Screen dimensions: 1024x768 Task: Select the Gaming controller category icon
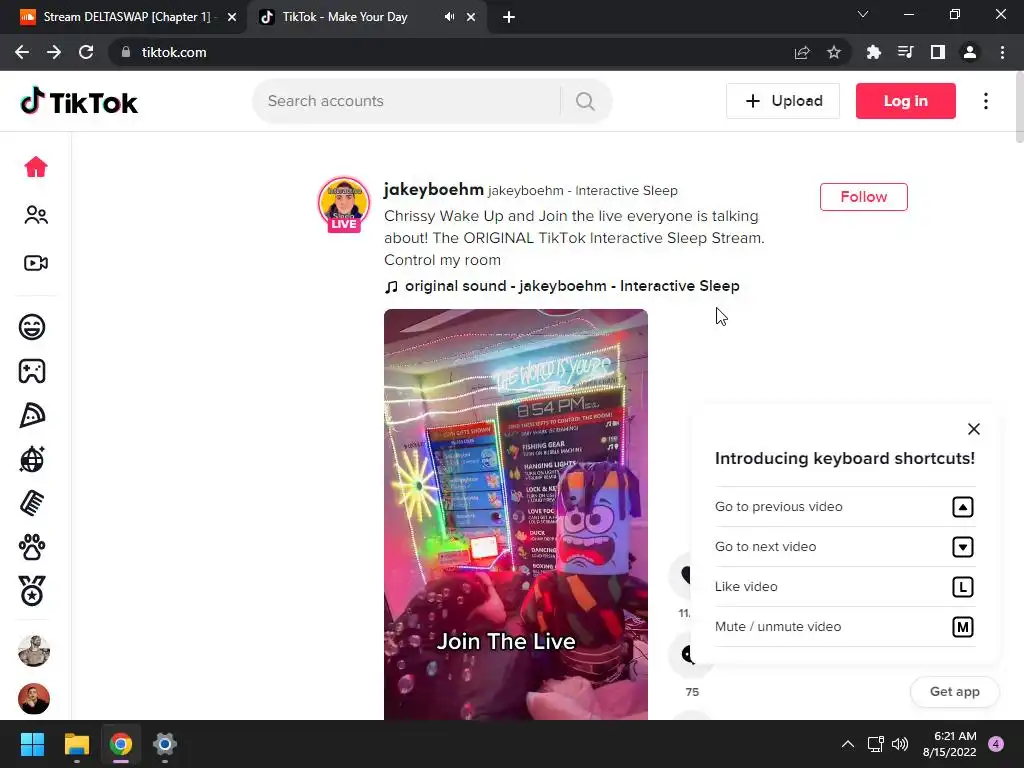pyautogui.click(x=32, y=371)
